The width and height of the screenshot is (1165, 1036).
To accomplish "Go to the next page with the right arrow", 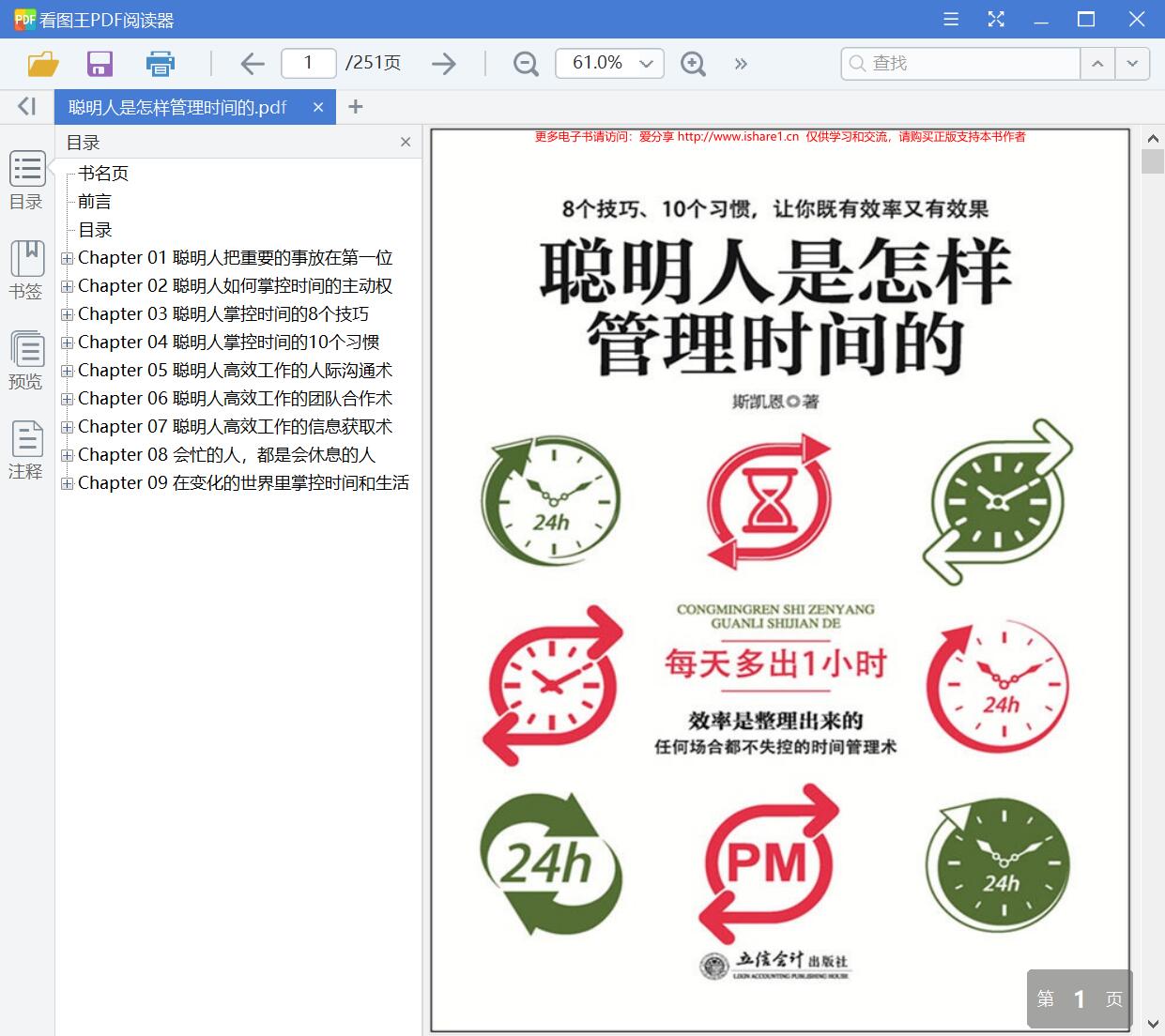I will coord(444,64).
